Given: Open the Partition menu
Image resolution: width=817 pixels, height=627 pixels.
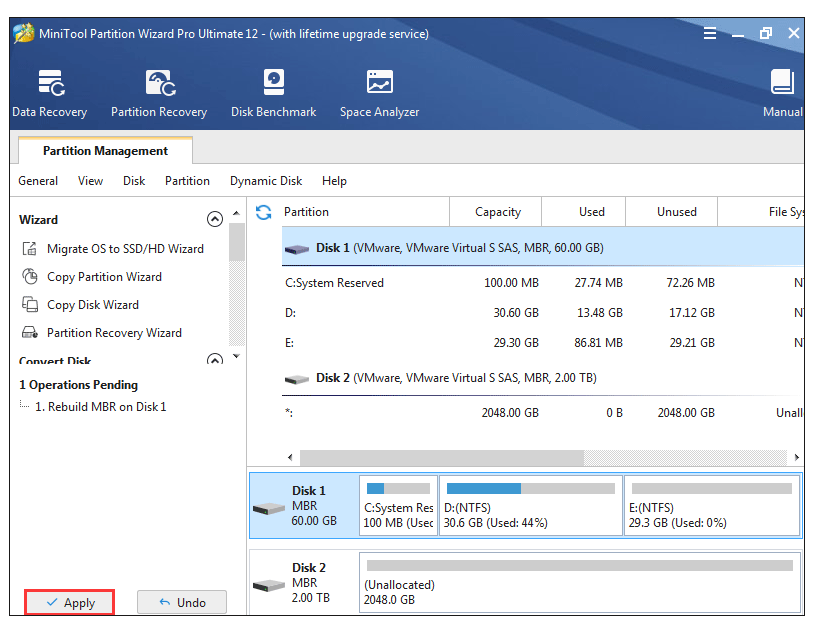Looking at the screenshot, I should [x=187, y=181].
